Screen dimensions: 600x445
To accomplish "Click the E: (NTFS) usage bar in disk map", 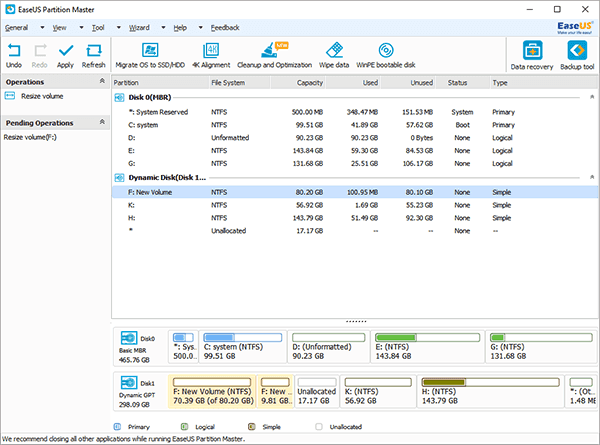I will pyautogui.click(x=427, y=337).
